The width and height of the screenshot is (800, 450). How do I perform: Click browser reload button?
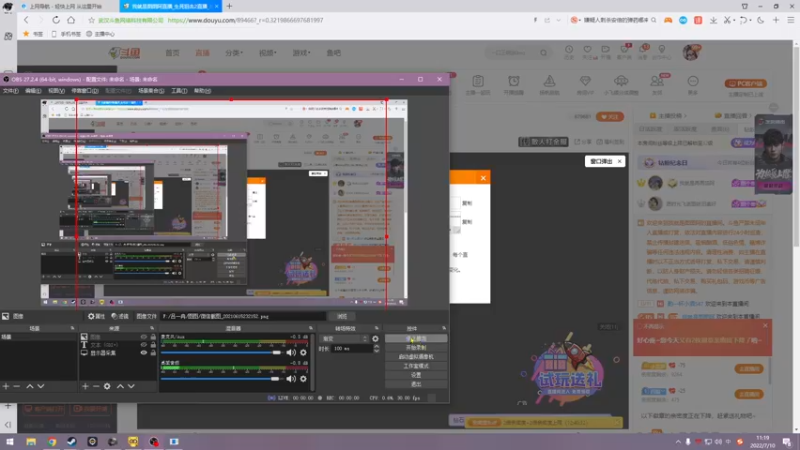coord(56,20)
